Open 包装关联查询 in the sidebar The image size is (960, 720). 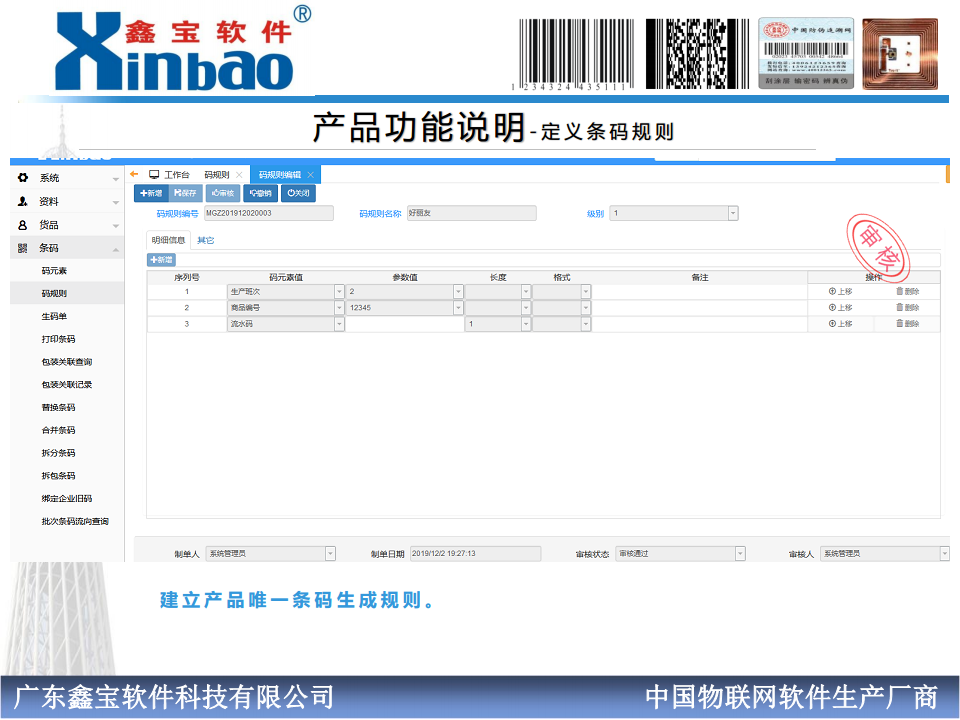tap(67, 362)
